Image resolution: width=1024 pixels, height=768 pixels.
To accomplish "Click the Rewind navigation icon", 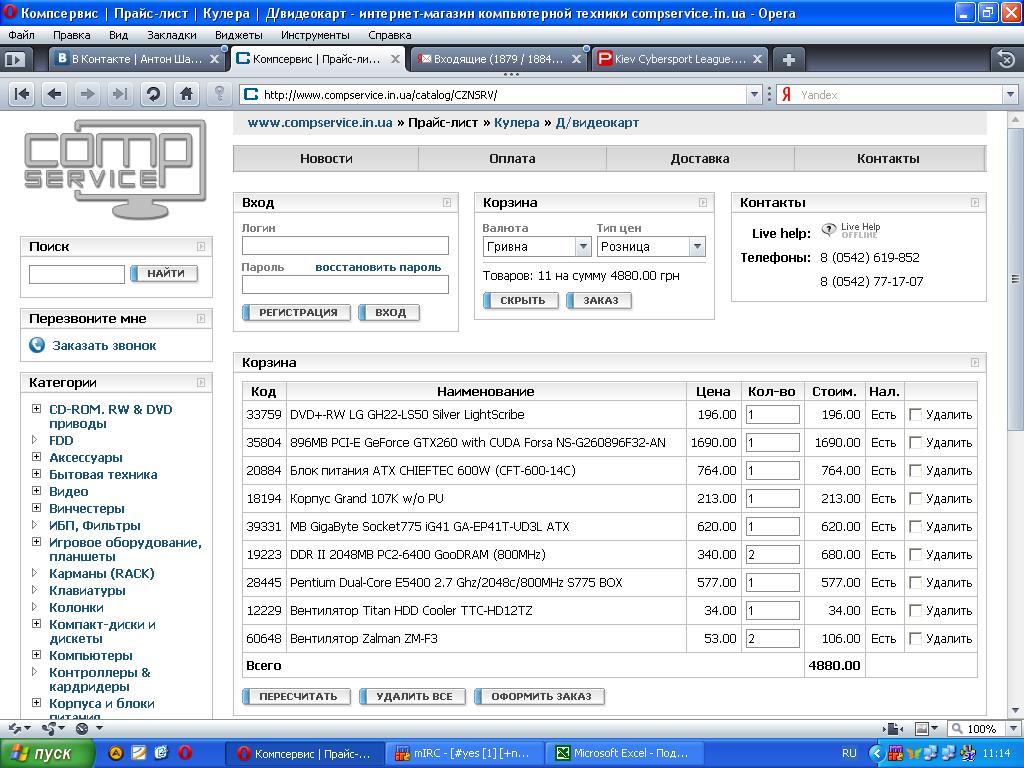I will (22, 94).
